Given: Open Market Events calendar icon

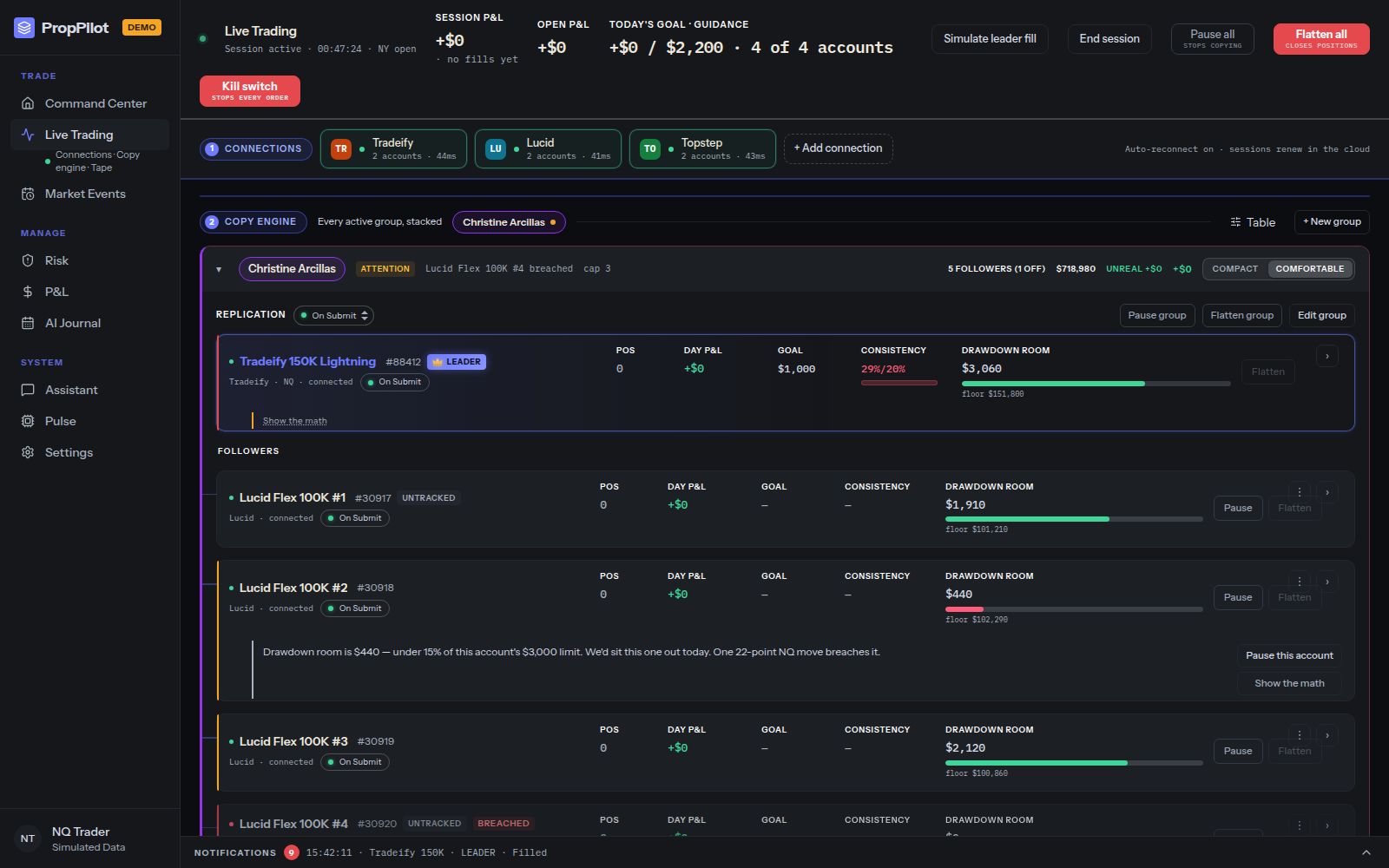Looking at the screenshot, I should pyautogui.click(x=28, y=194).
